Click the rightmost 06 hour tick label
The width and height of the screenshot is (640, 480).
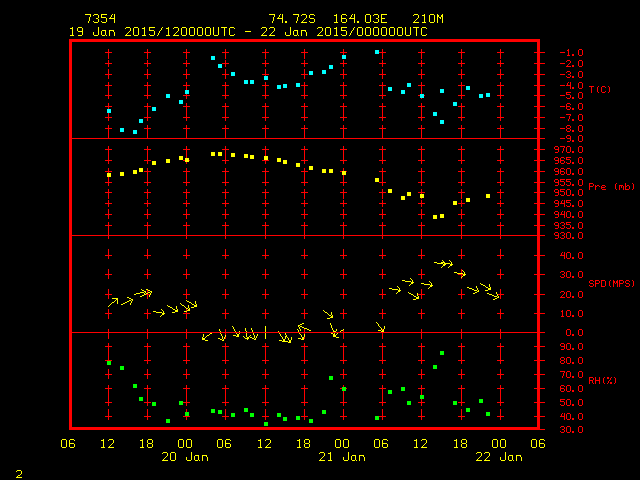pos(537,444)
